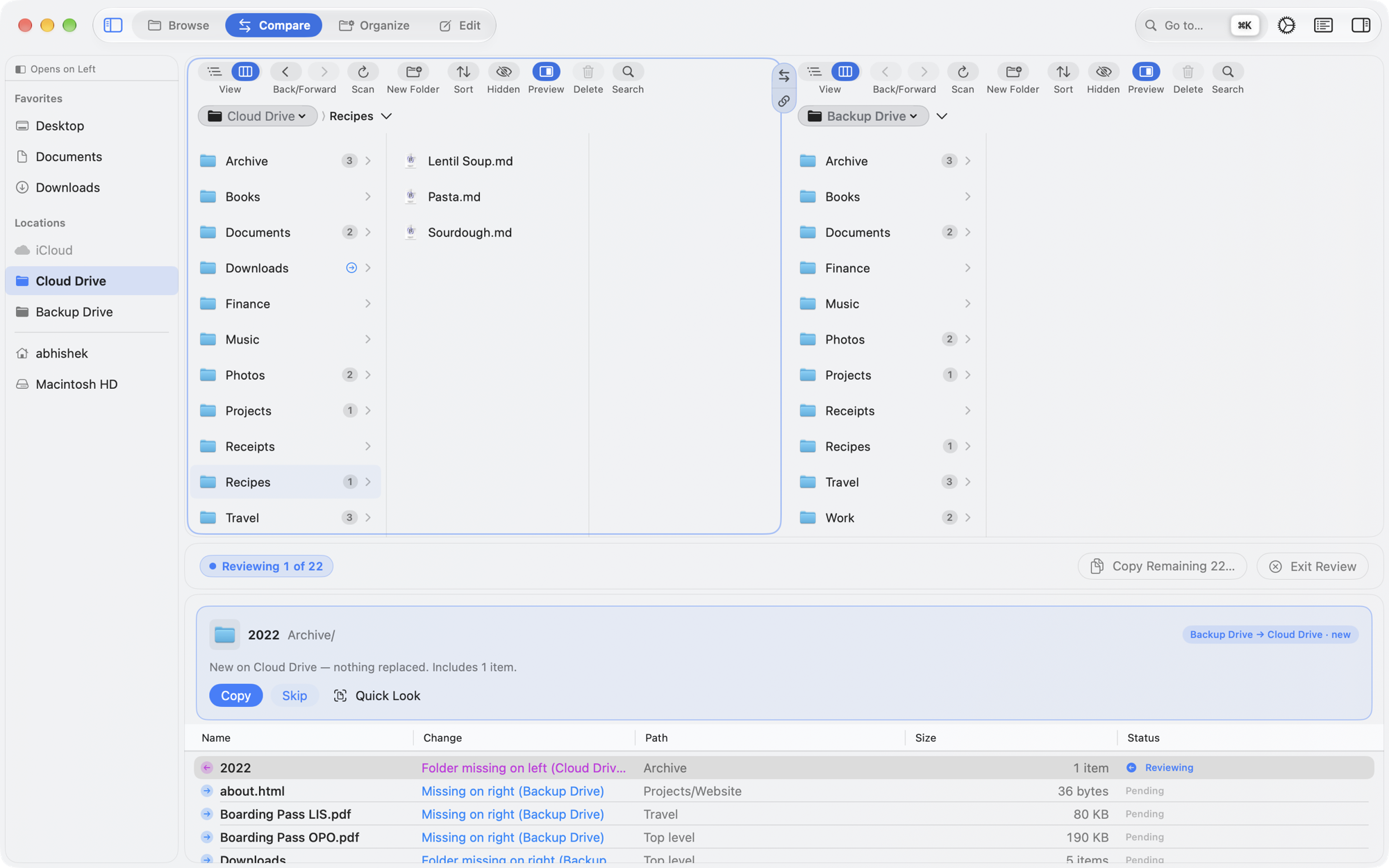1389x868 pixels.
Task: Click the Delete trash icon in left pane
Action: [588, 72]
